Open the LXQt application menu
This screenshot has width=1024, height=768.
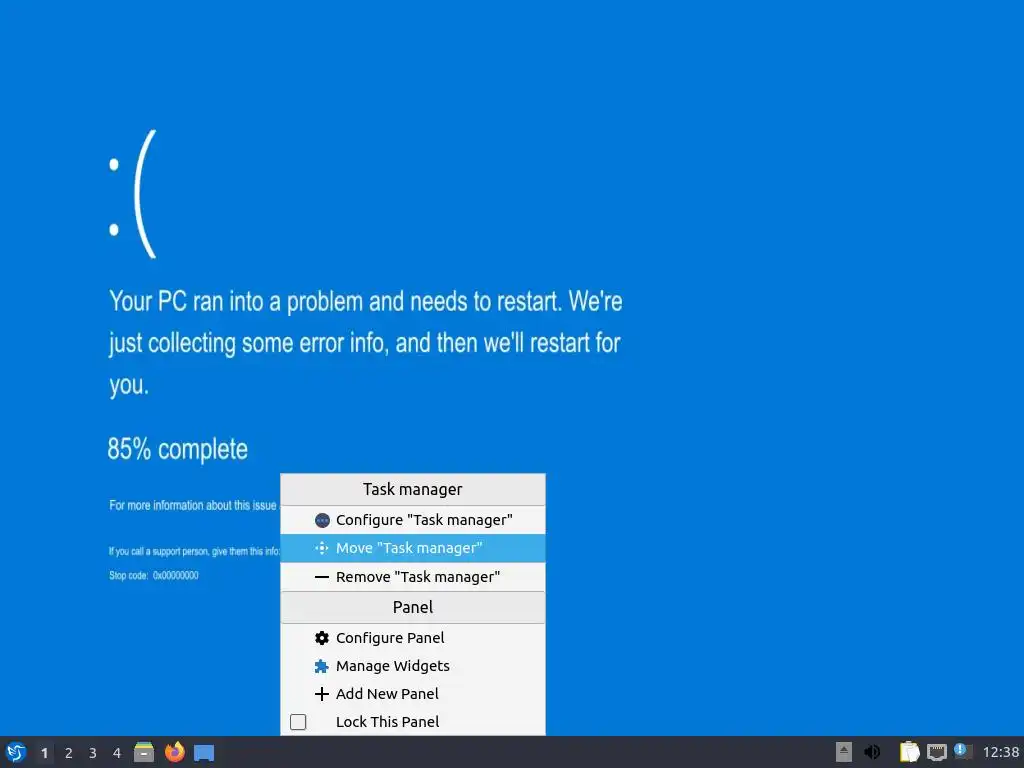coord(16,752)
